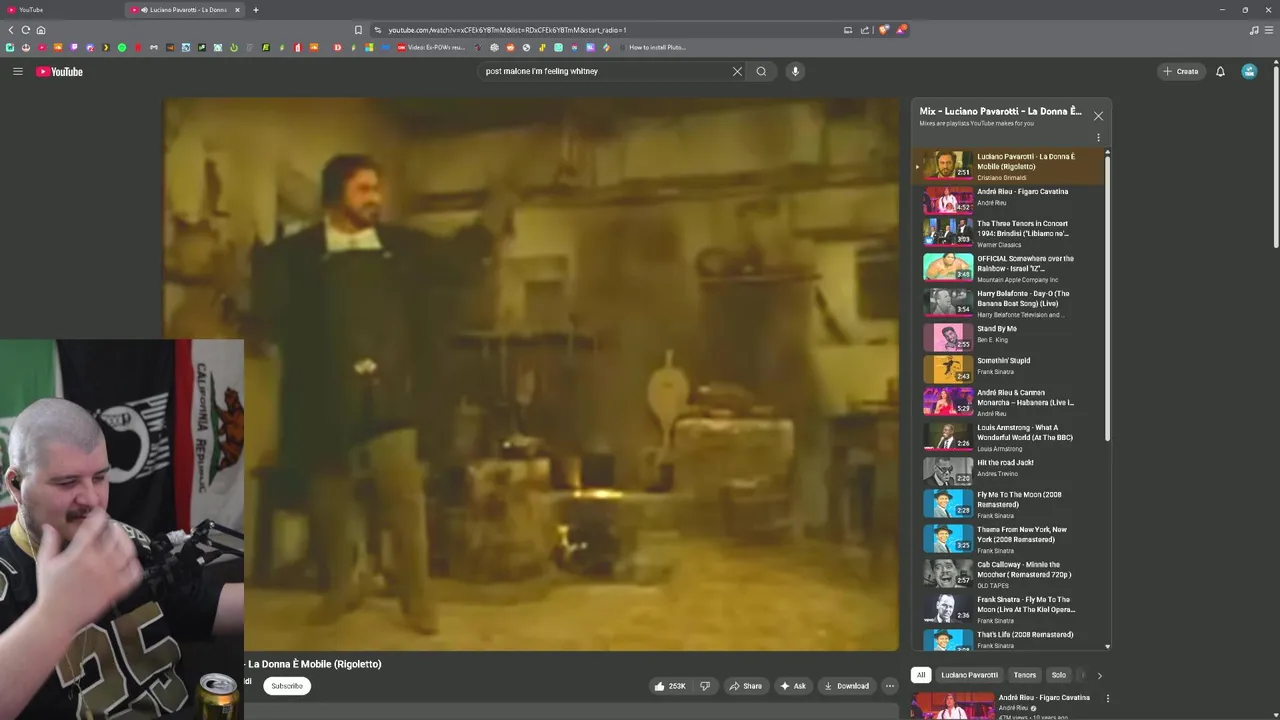Open André Rieu recommended video below chips
Screen dimensions: 1280x720
1005,706
